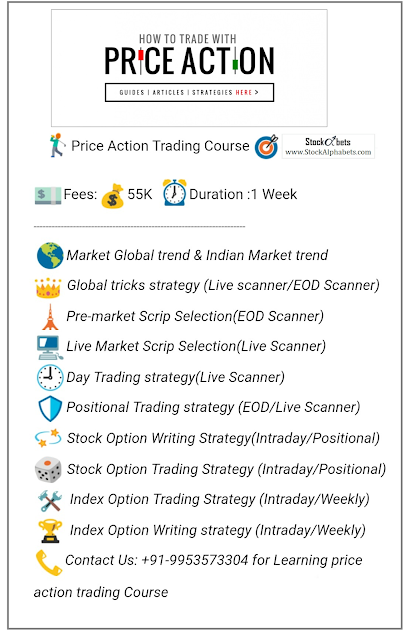Click the dice icon beside Stock Option Trading Strategy
The width and height of the screenshot is (410, 640).
coord(48,469)
